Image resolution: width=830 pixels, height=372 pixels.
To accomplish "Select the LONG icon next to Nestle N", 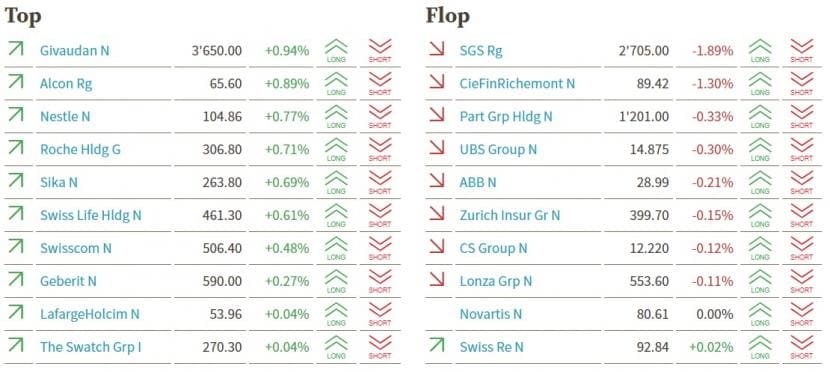I will (x=336, y=116).
